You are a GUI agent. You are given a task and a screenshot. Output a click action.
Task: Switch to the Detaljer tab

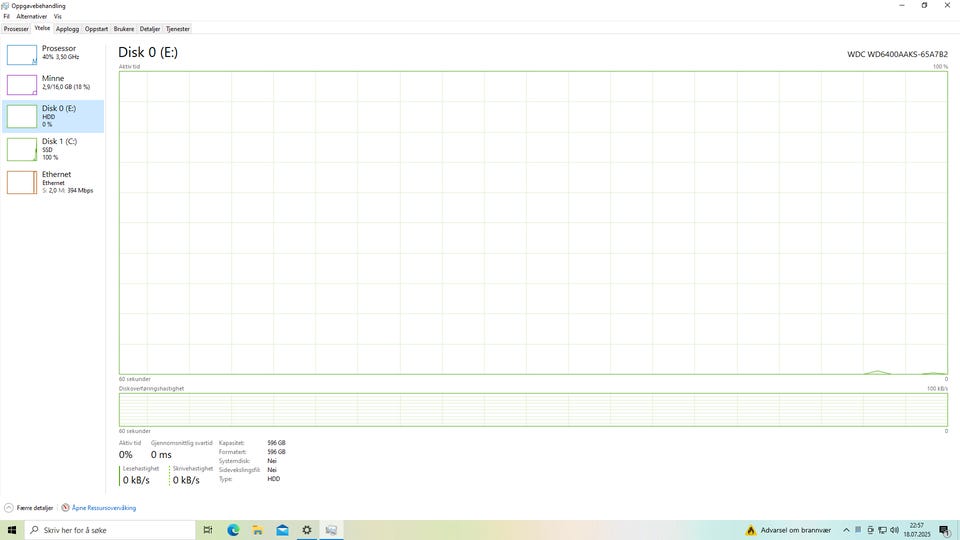(x=149, y=29)
